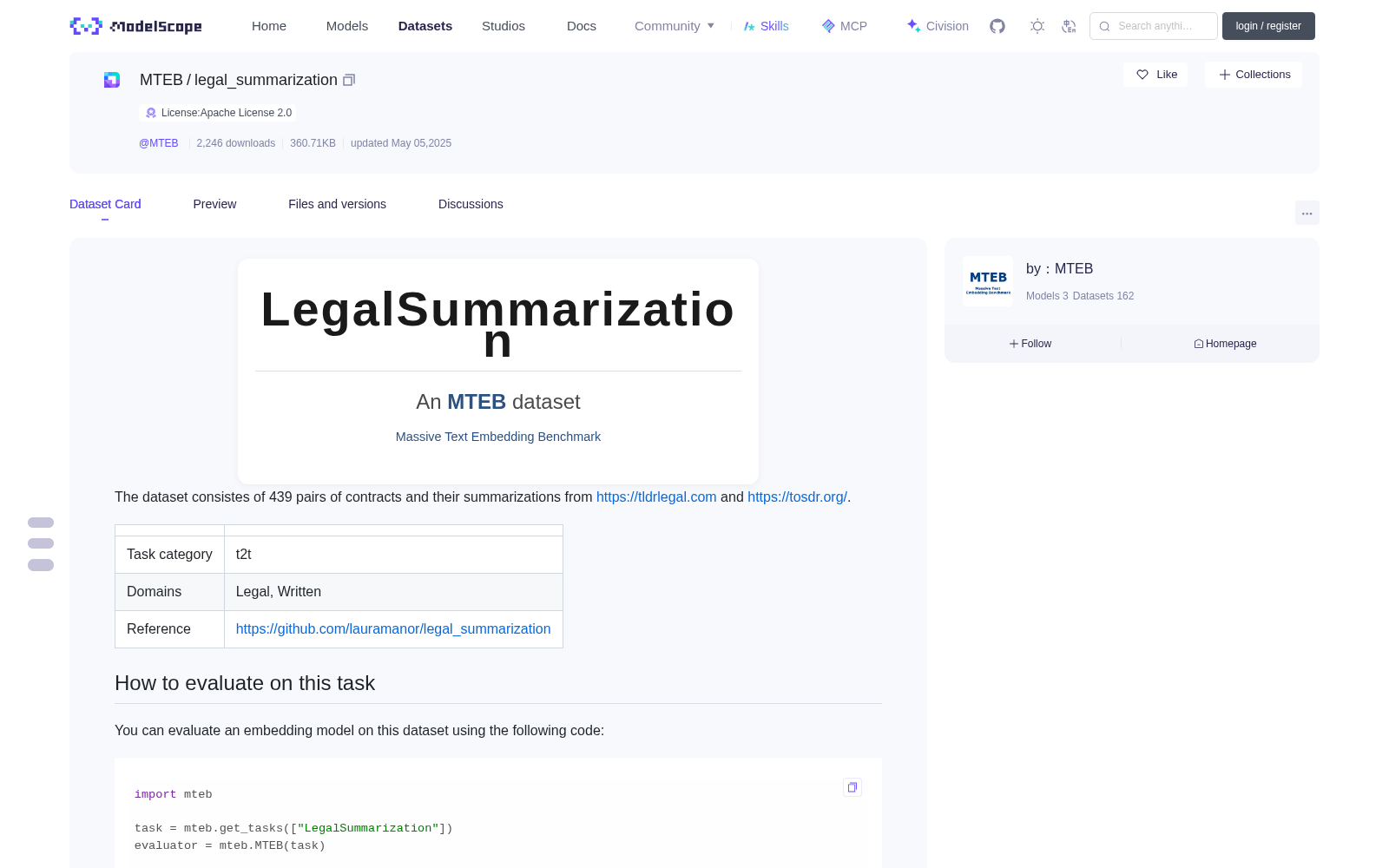The height and width of the screenshot is (868, 1389).
Task: Switch to the Discussions tab
Action: (x=471, y=204)
